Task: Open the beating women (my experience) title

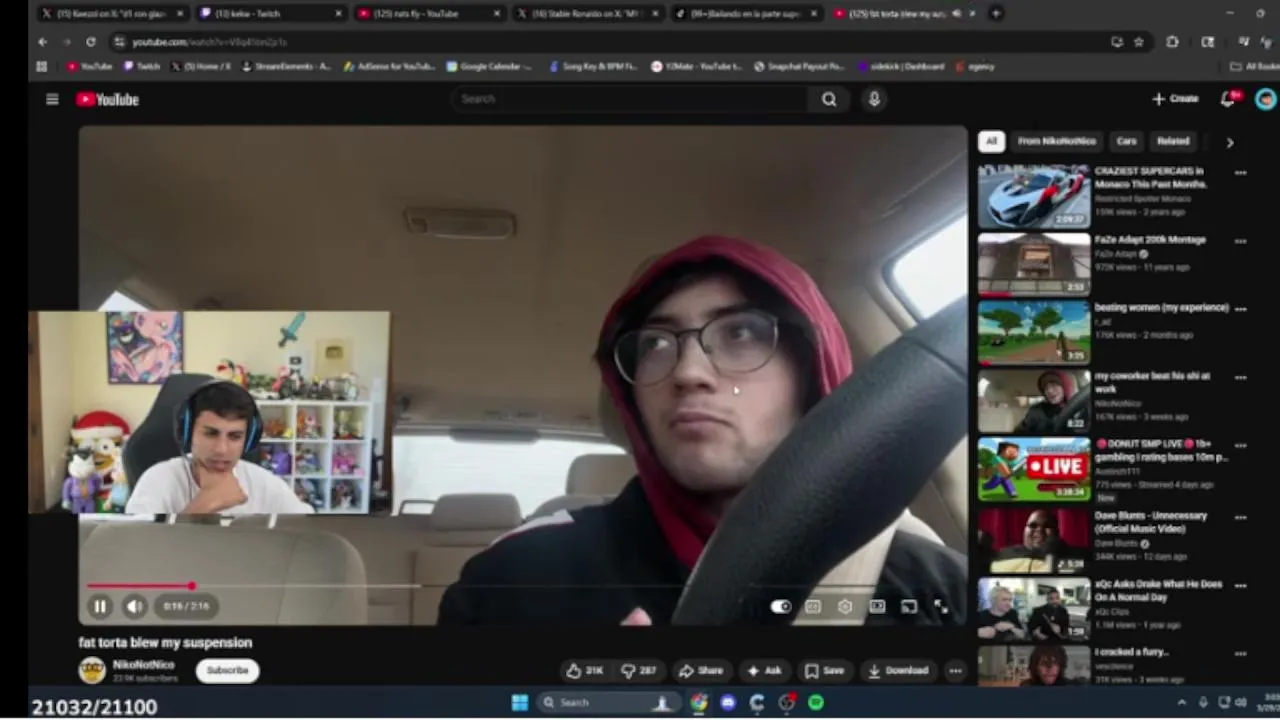Action: click(x=1160, y=308)
